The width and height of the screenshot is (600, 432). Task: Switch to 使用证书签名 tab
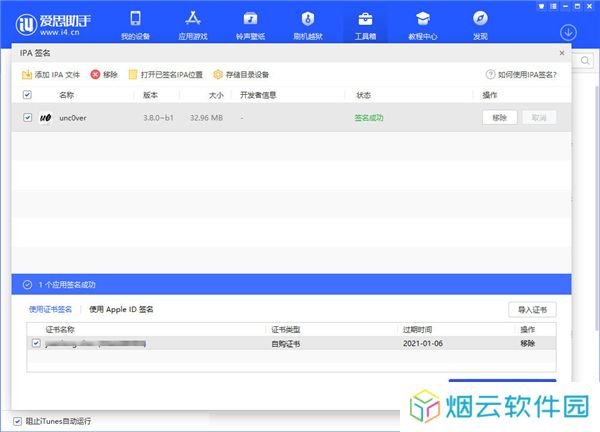50,310
